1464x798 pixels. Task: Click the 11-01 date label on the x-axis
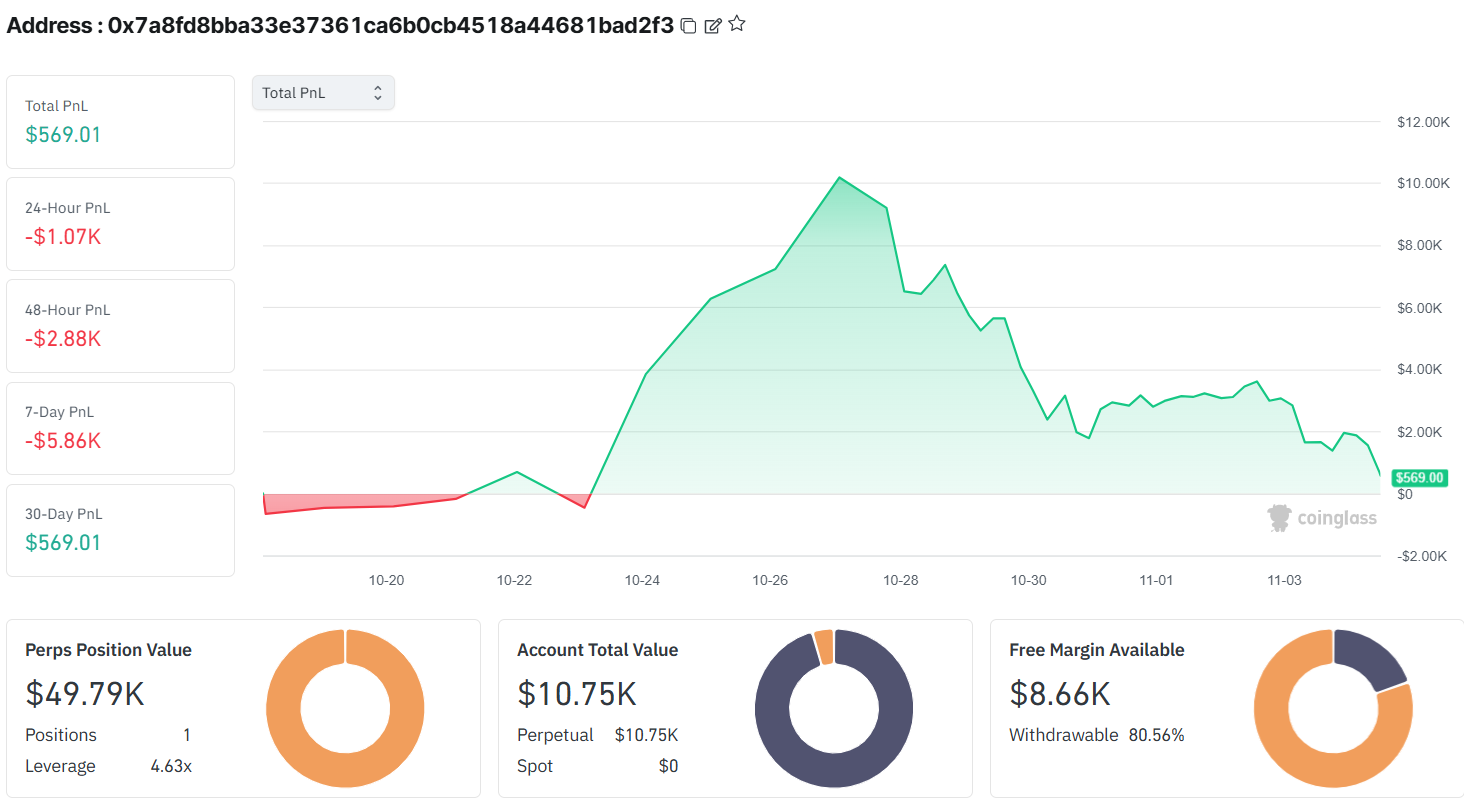tap(1156, 580)
